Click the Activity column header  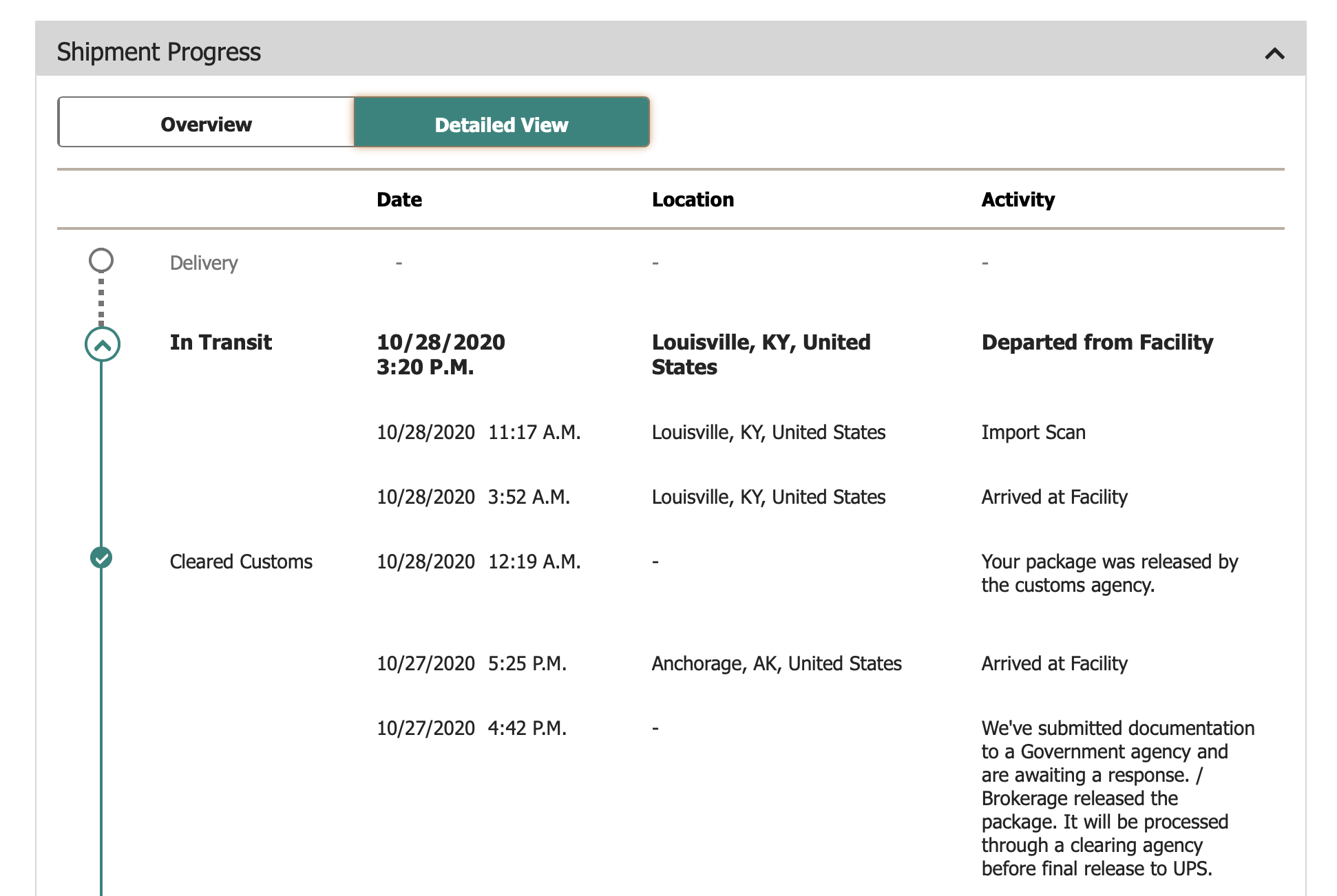(1018, 200)
